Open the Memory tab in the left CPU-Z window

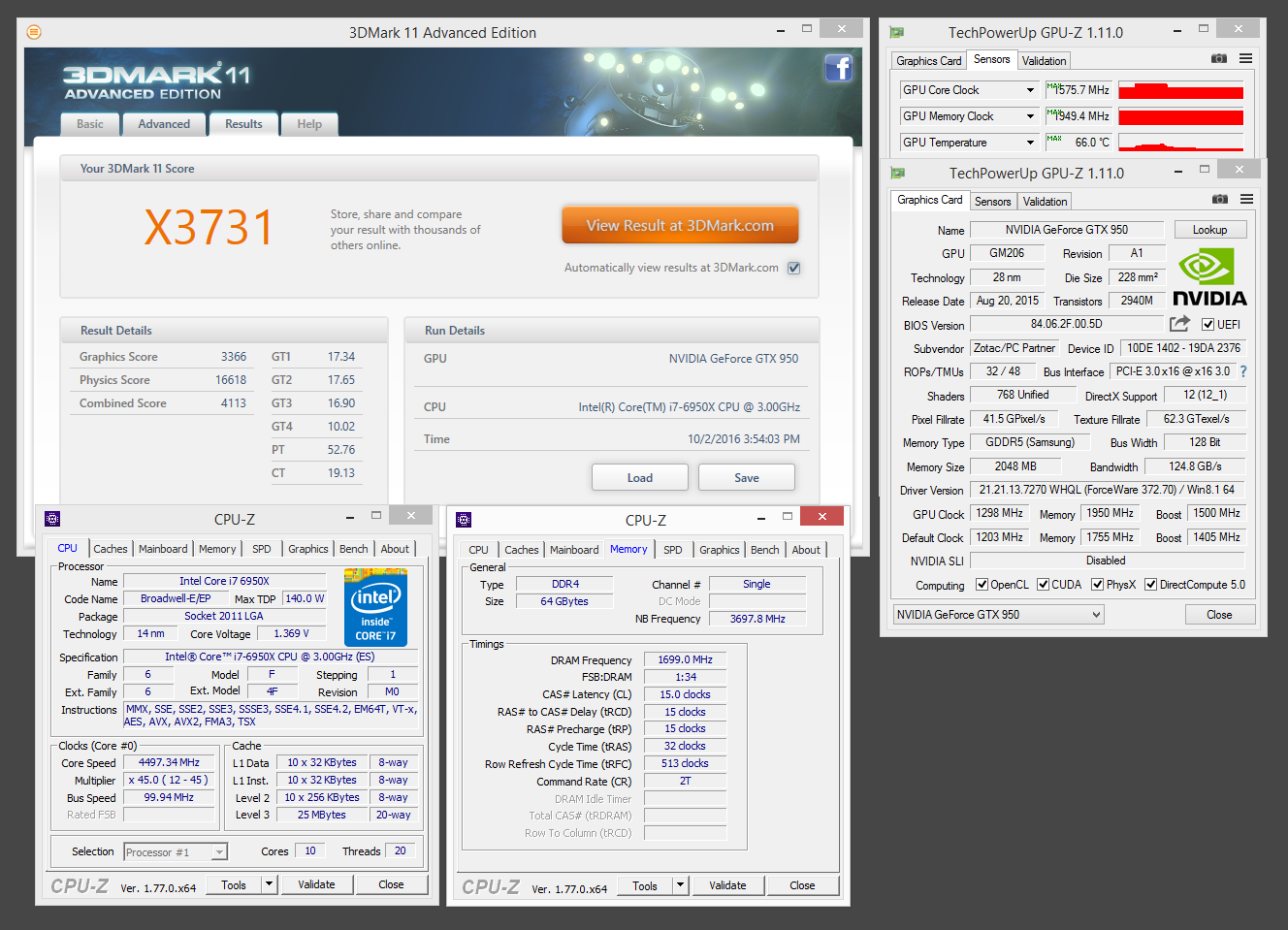[x=217, y=549]
